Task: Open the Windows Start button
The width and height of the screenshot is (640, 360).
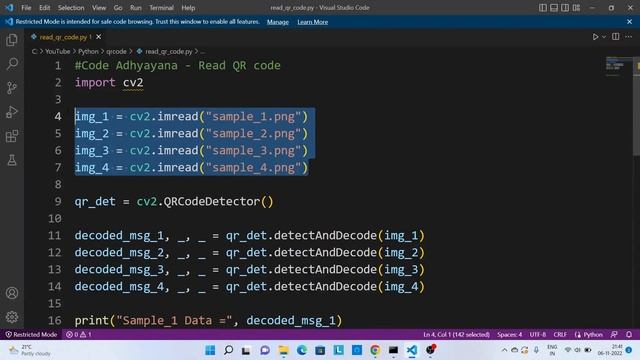Action: pyautogui.click(x=210, y=350)
